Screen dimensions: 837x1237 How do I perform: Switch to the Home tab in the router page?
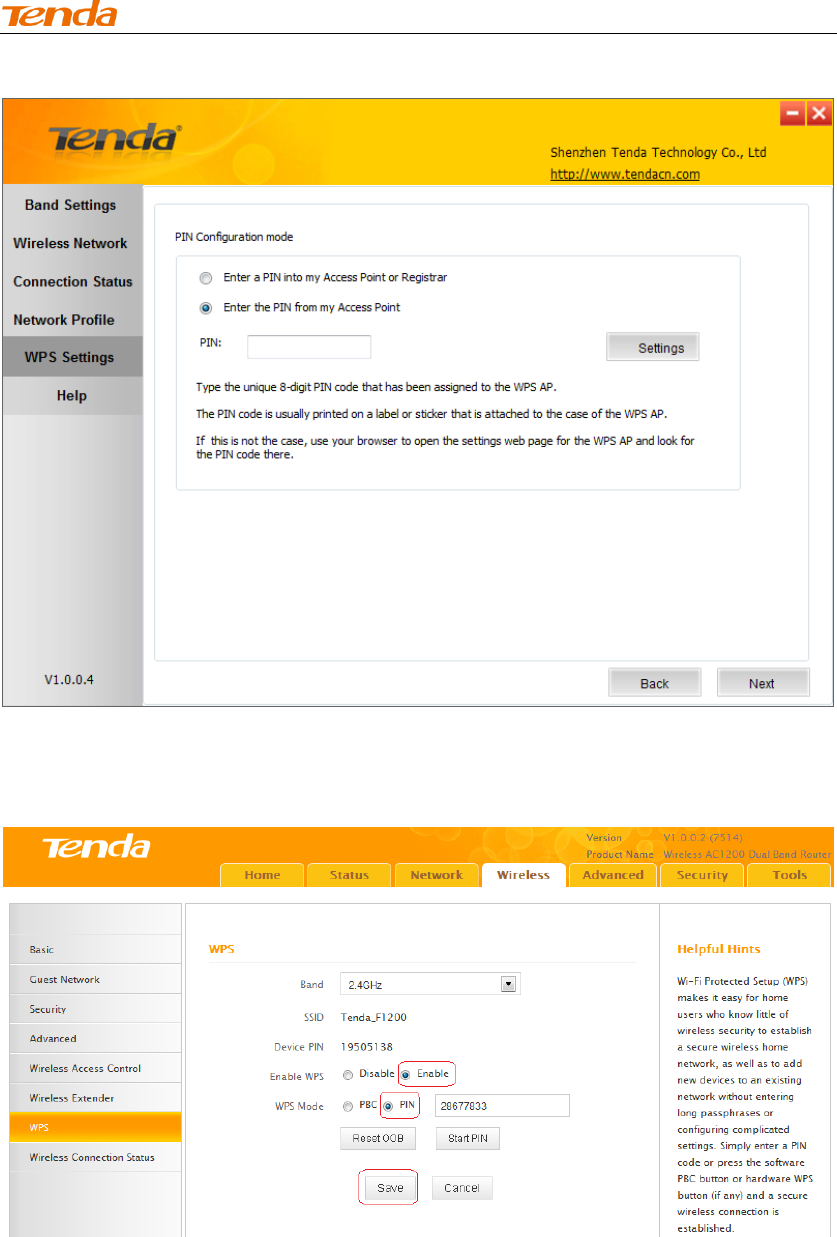(262, 874)
